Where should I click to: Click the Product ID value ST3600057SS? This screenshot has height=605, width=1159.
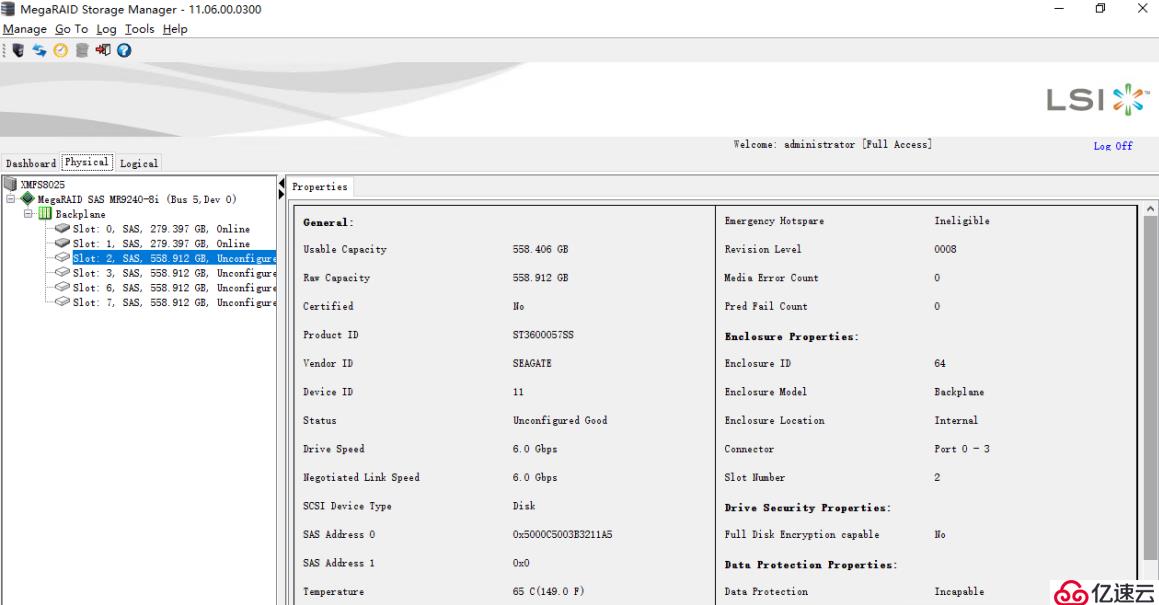coord(543,335)
